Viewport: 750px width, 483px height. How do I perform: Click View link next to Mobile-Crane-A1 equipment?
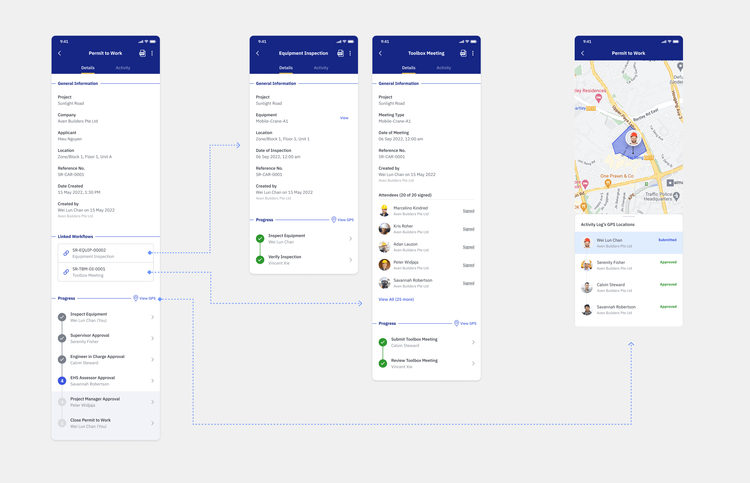[344, 118]
